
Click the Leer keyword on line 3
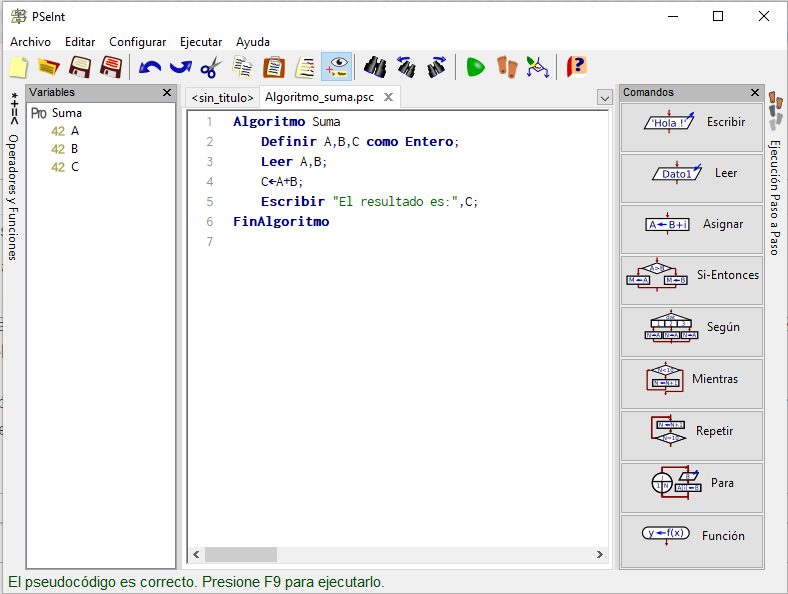pos(276,162)
